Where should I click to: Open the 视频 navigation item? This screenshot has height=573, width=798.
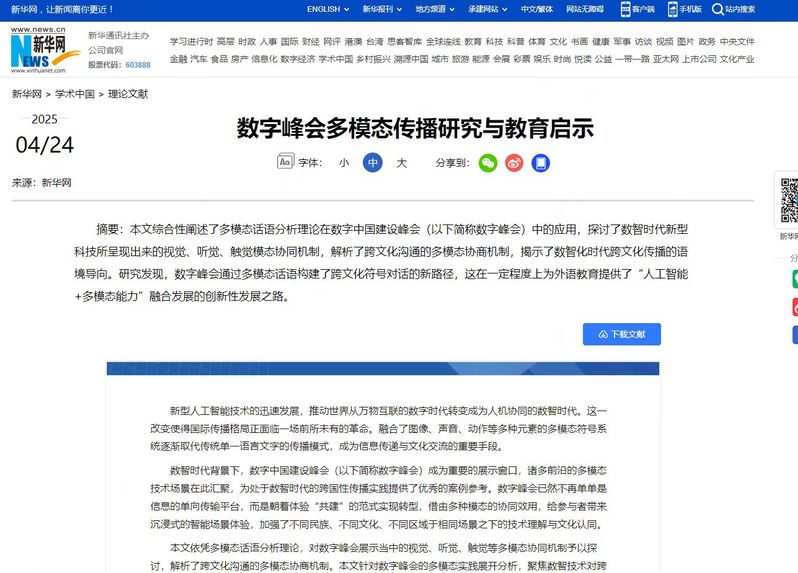coord(664,42)
